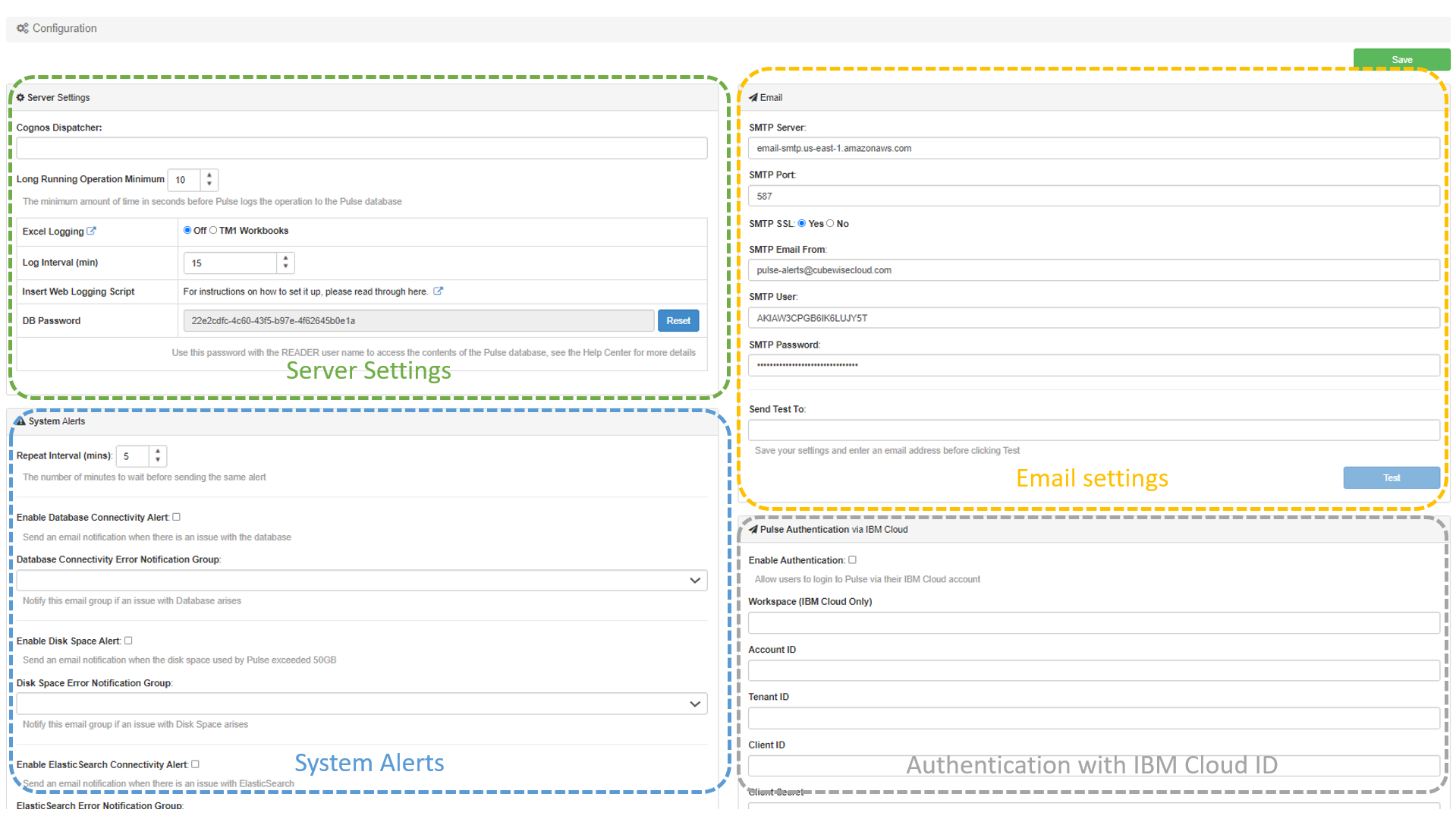The image size is (1456, 819).
Task: Decrease the Repeat Interval minutes
Action: coord(158,461)
